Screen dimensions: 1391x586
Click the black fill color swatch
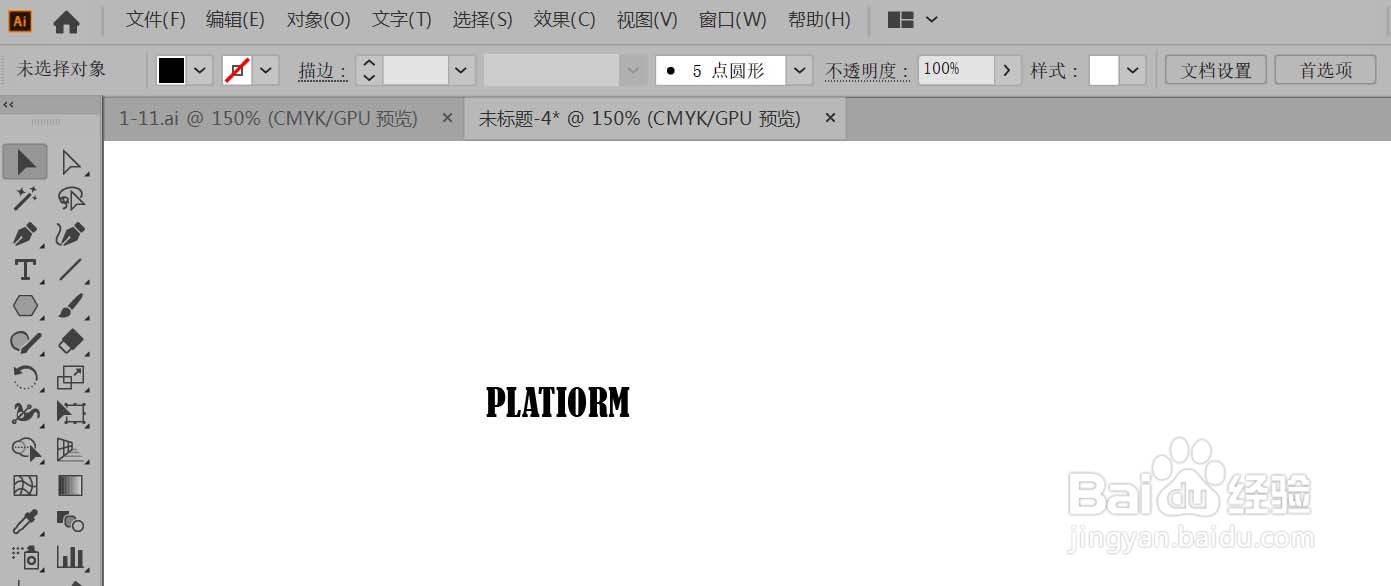click(x=172, y=70)
